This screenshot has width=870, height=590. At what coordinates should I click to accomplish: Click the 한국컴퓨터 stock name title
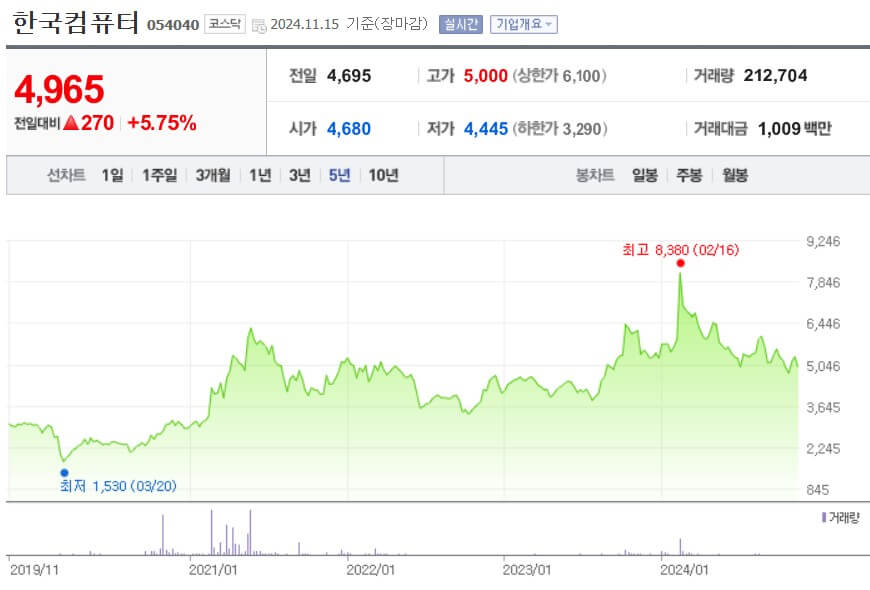[x=75, y=24]
